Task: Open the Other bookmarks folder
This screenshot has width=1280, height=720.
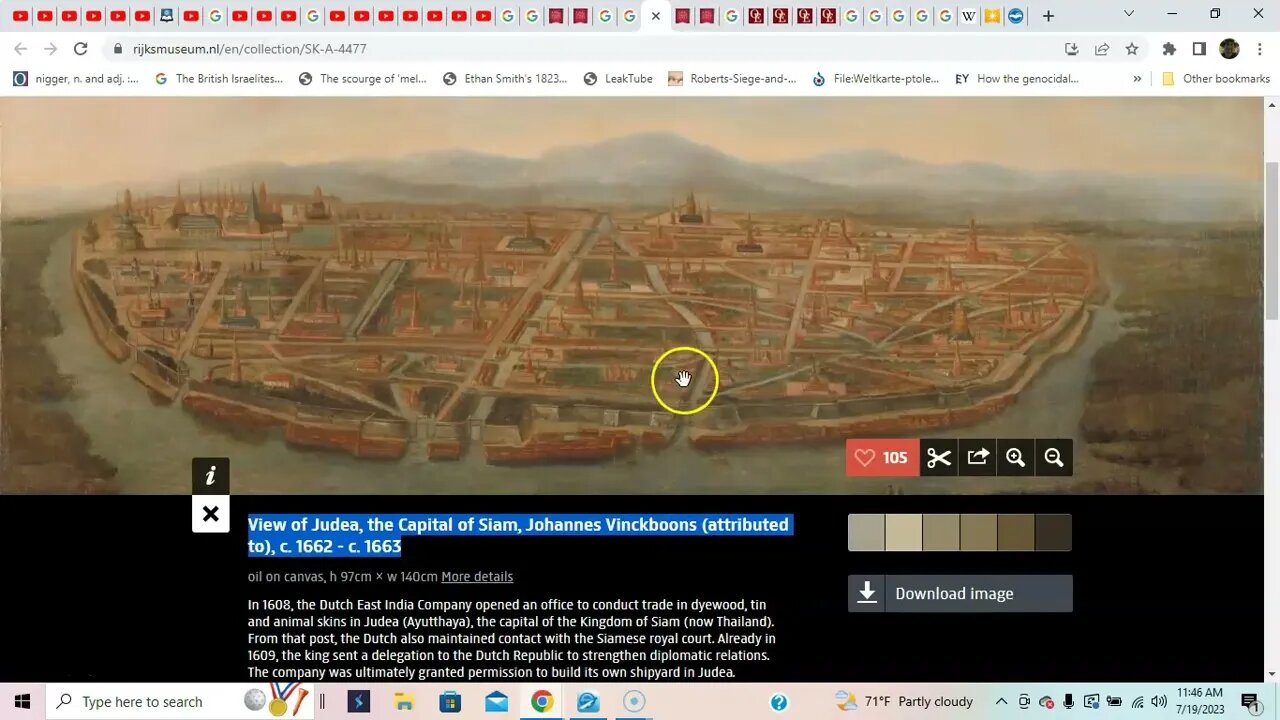Action: click(x=1215, y=79)
